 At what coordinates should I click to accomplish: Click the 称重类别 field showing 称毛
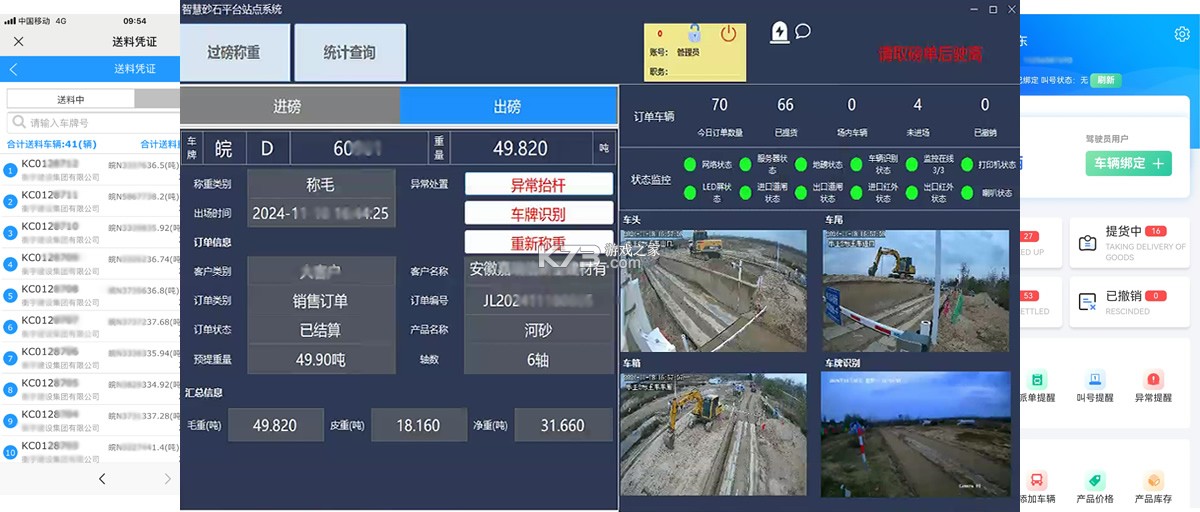pos(320,185)
